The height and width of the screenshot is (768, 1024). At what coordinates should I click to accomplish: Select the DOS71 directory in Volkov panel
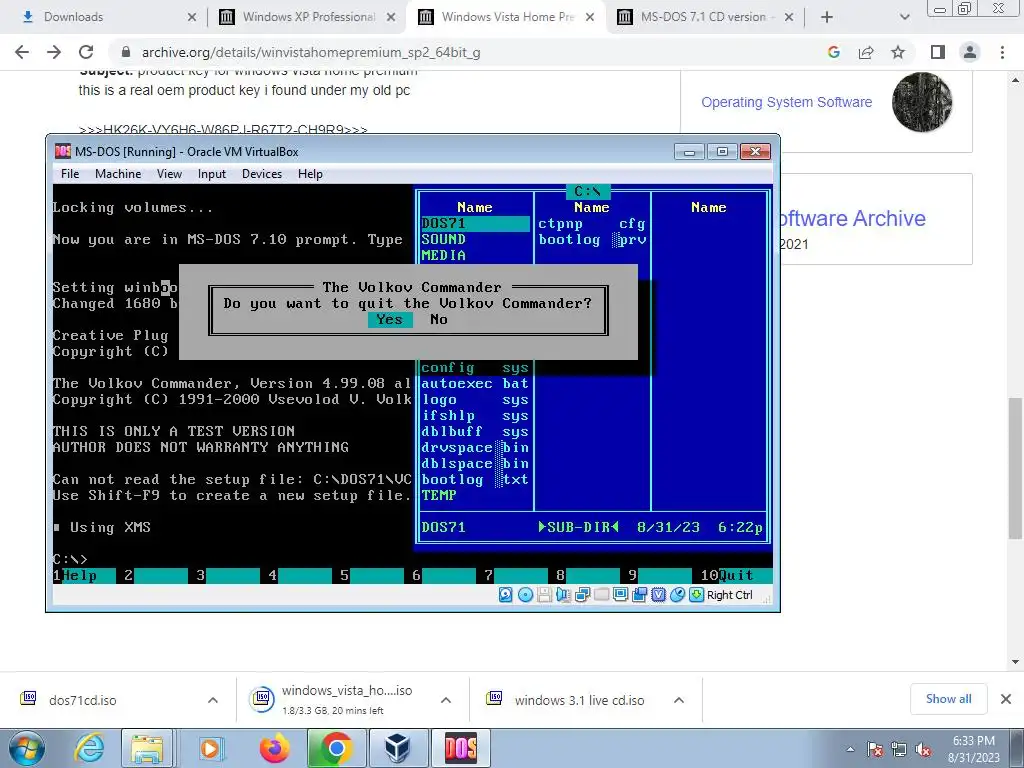point(475,223)
